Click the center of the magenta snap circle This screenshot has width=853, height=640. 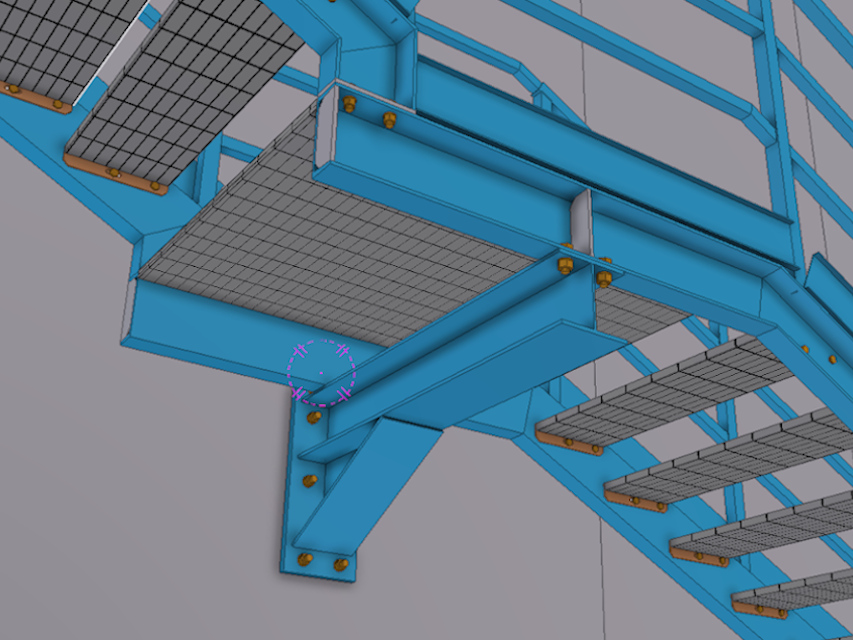[x=322, y=373]
